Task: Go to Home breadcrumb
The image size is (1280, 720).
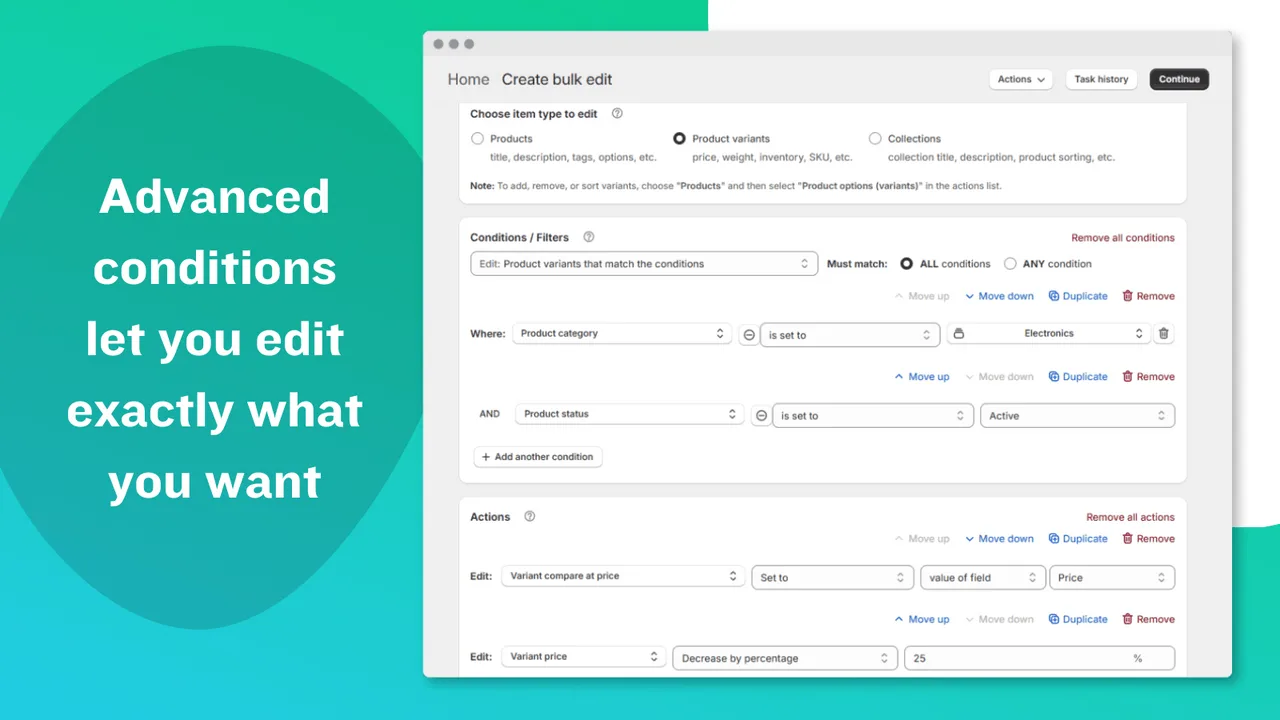Action: pyautogui.click(x=468, y=79)
